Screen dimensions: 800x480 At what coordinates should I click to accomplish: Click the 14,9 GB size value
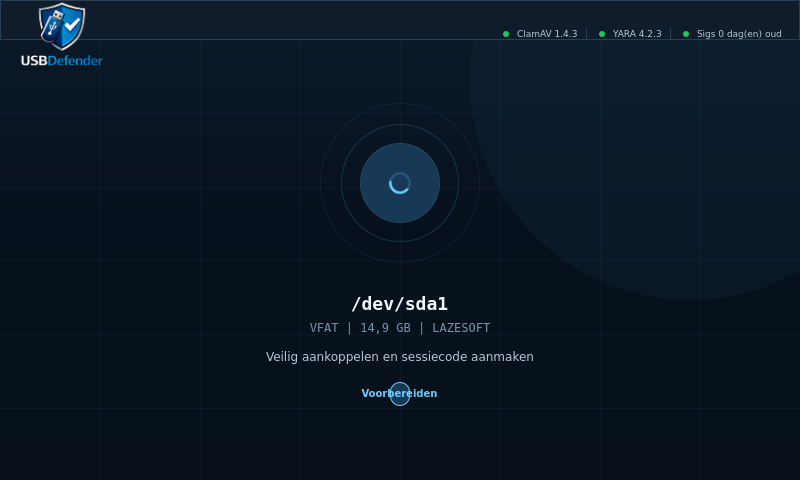pos(386,328)
